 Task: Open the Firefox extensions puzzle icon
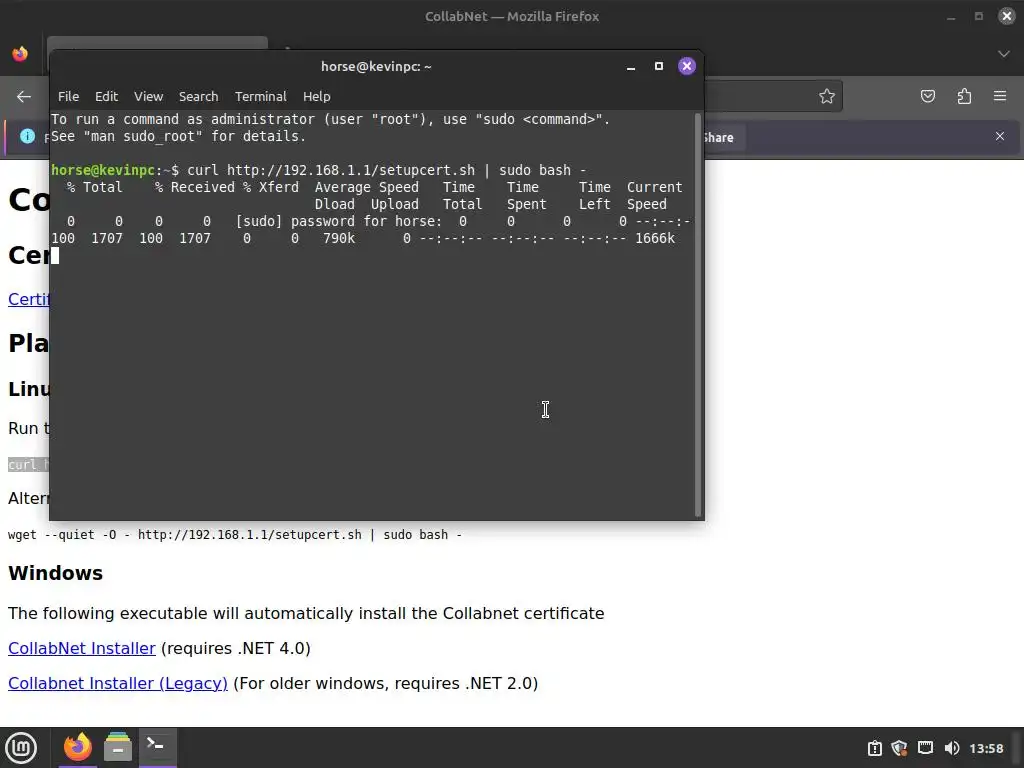click(964, 97)
